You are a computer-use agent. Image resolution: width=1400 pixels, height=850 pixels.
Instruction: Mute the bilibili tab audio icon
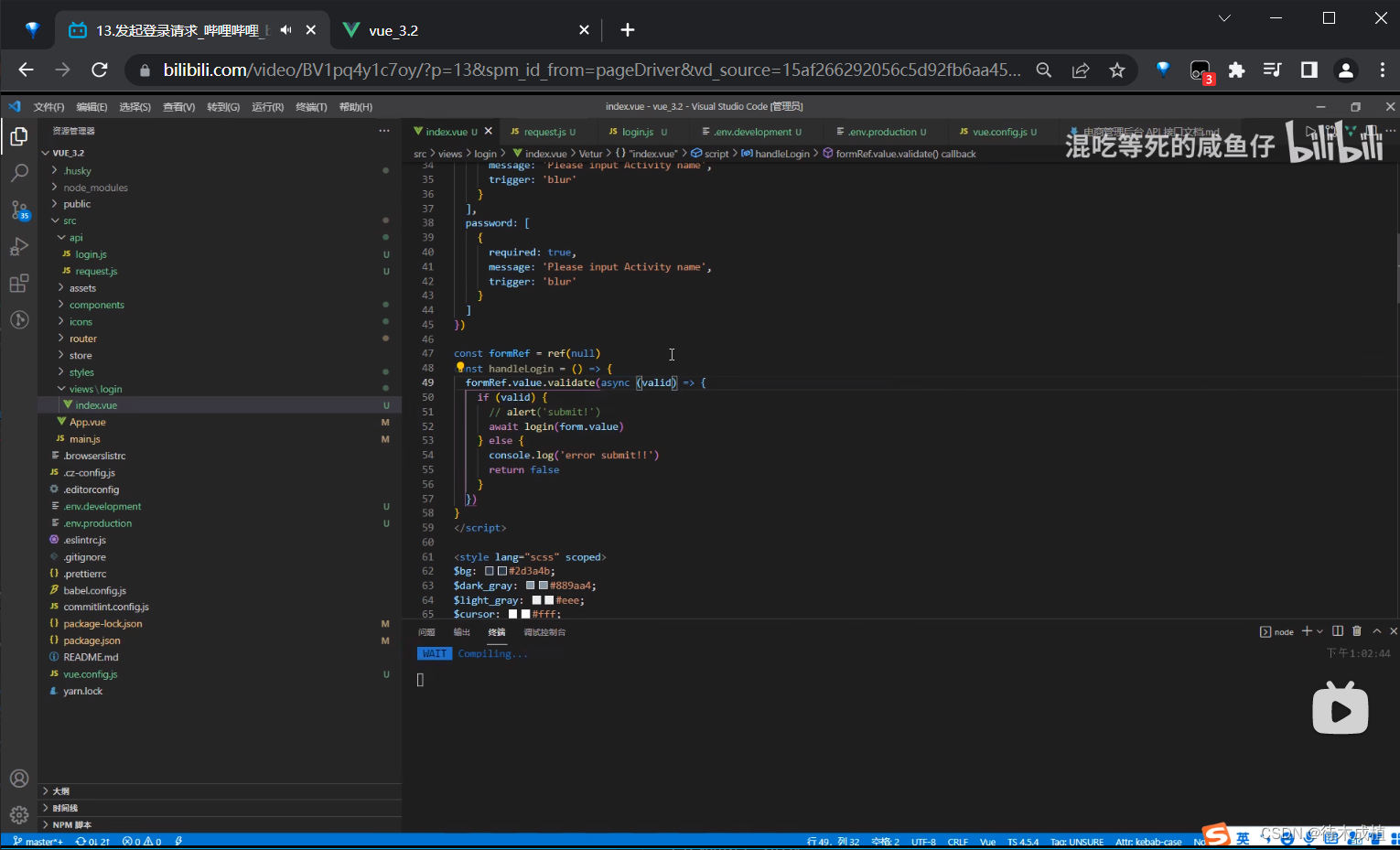click(x=285, y=30)
